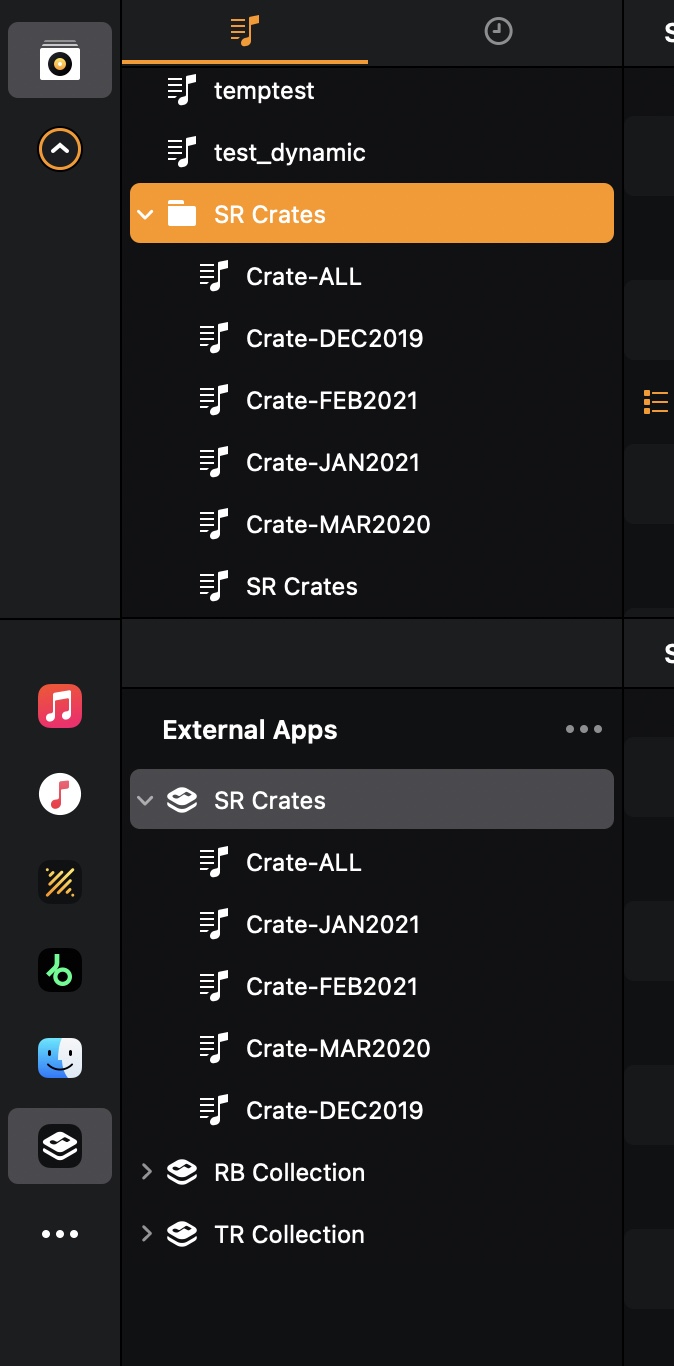Switch to the playlists tab
The image size is (674, 1366).
pyautogui.click(x=245, y=32)
